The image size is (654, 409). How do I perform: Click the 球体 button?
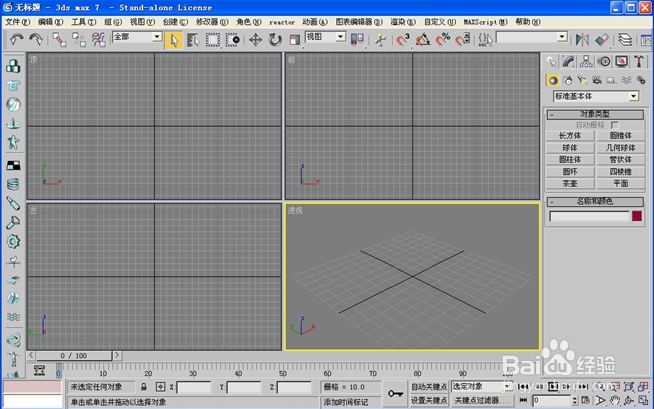click(x=570, y=148)
